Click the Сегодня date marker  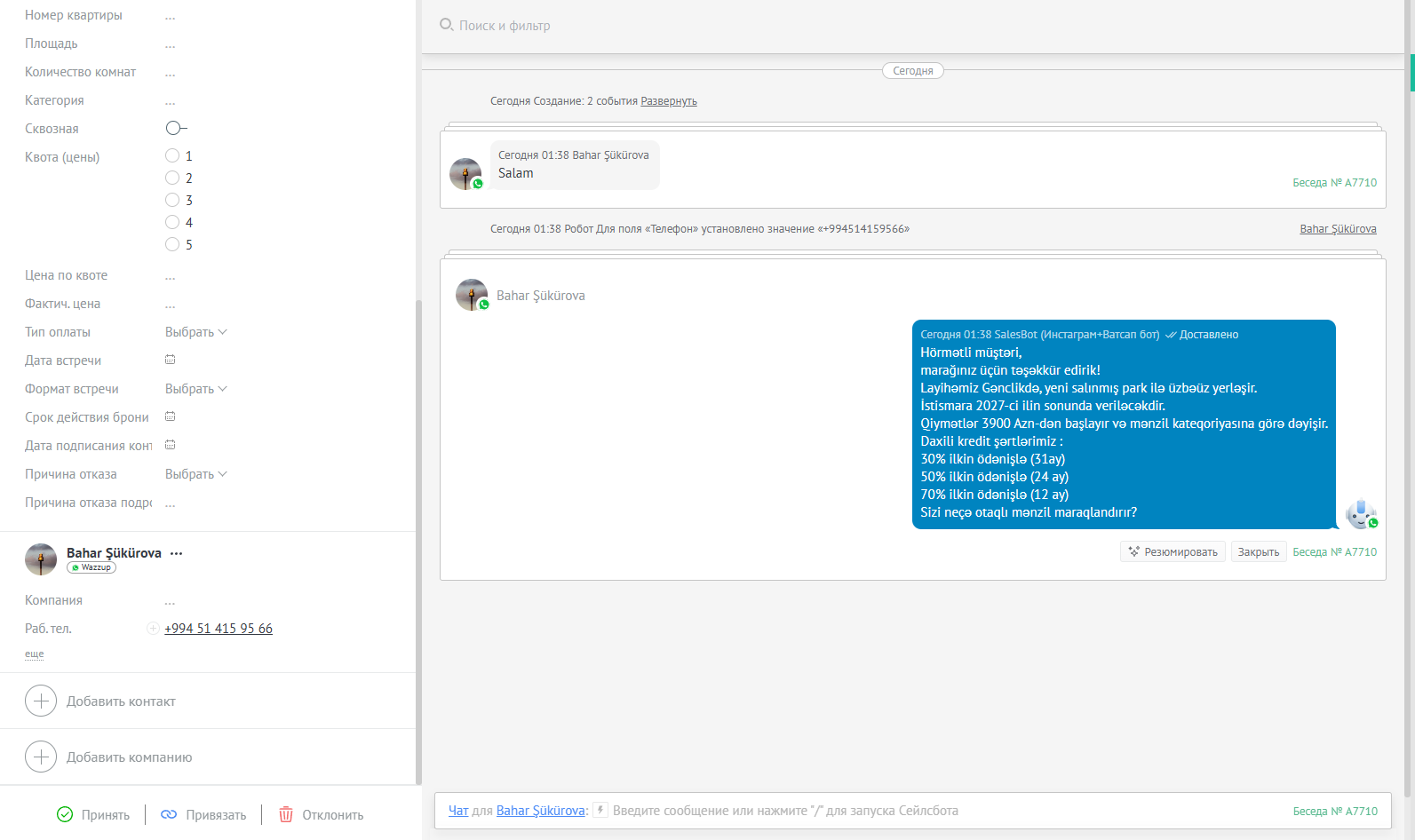coord(913,71)
